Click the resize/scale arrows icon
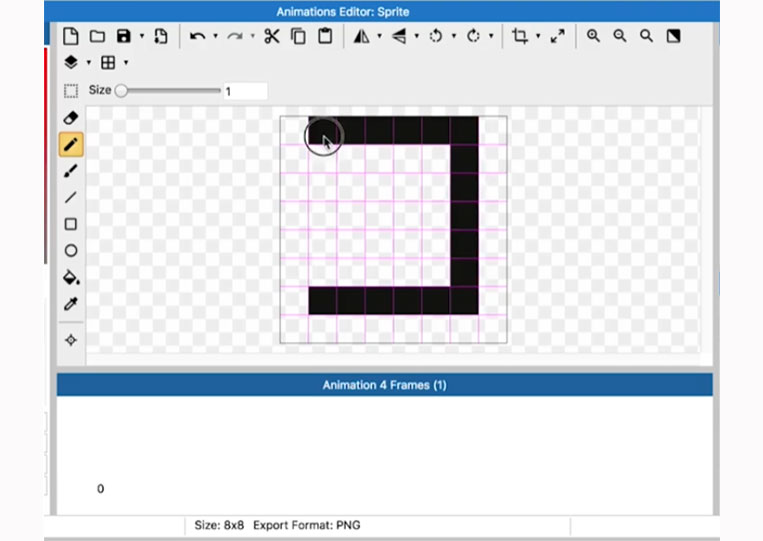The height and width of the screenshot is (541, 763). tap(558, 36)
